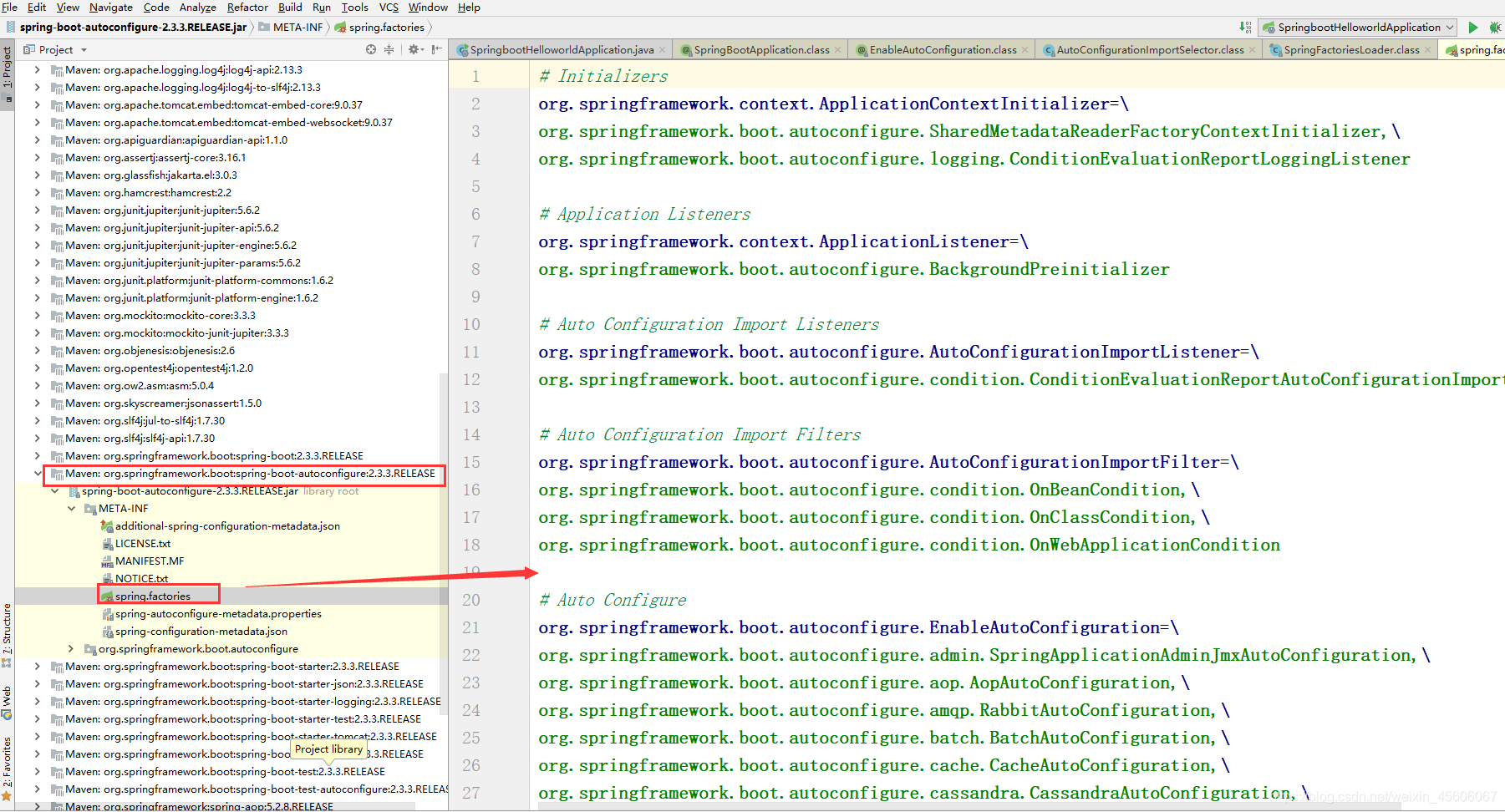This screenshot has height=812, width=1505.
Task: Open the File menu
Action: (10, 8)
